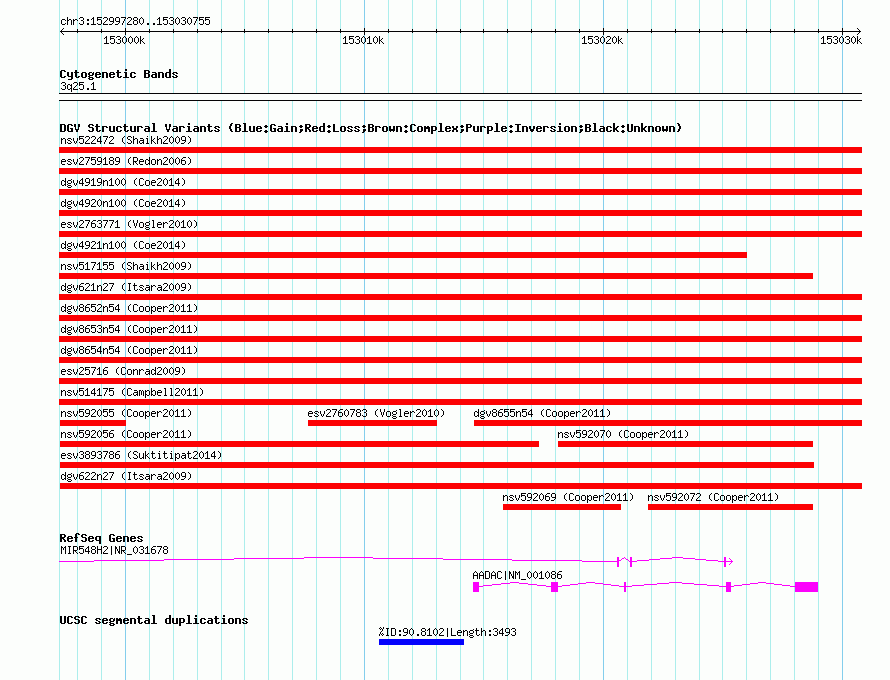Select dgv4921n100 (Coe2014) label

pos(123,245)
